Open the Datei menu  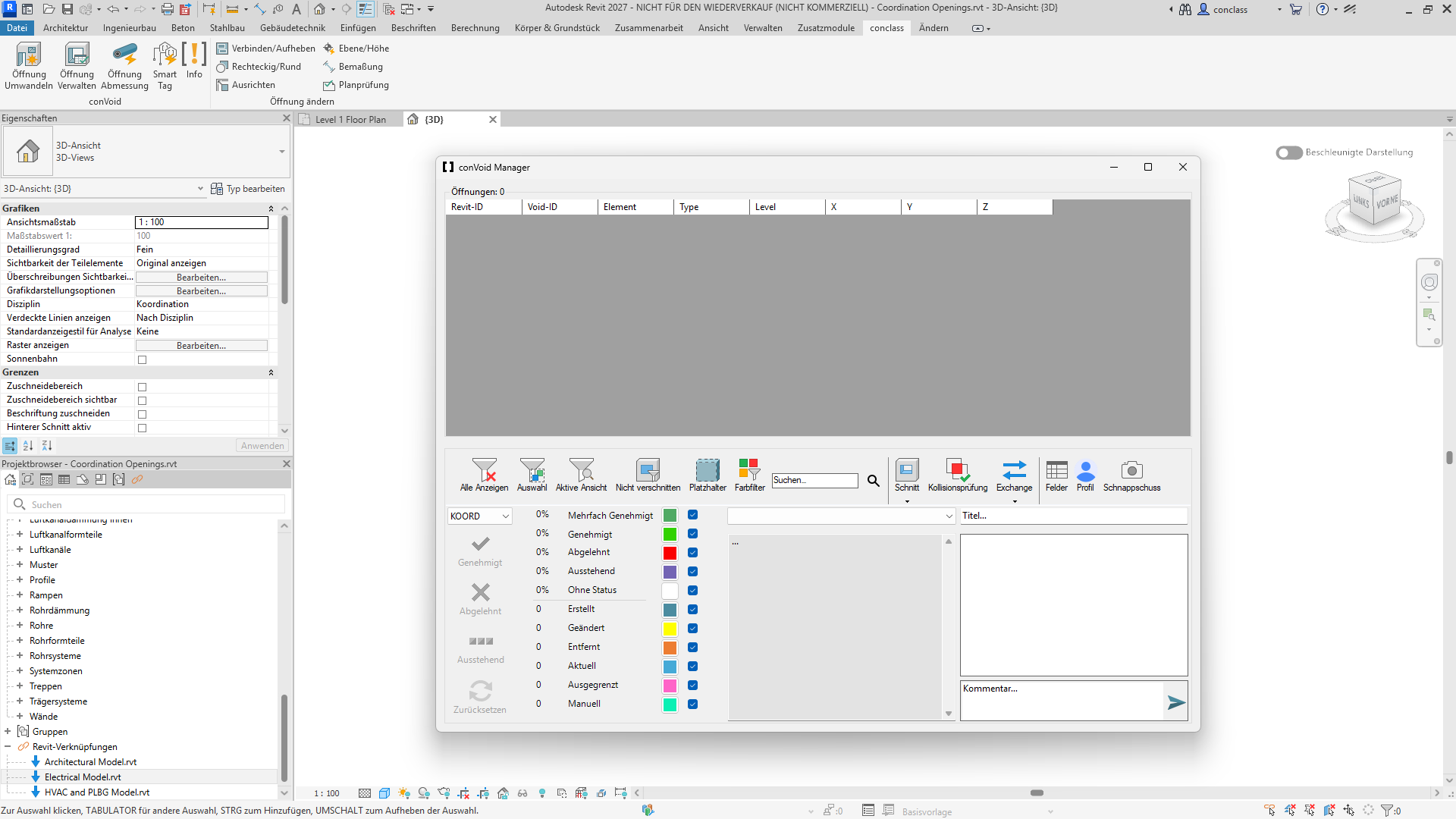tap(17, 28)
